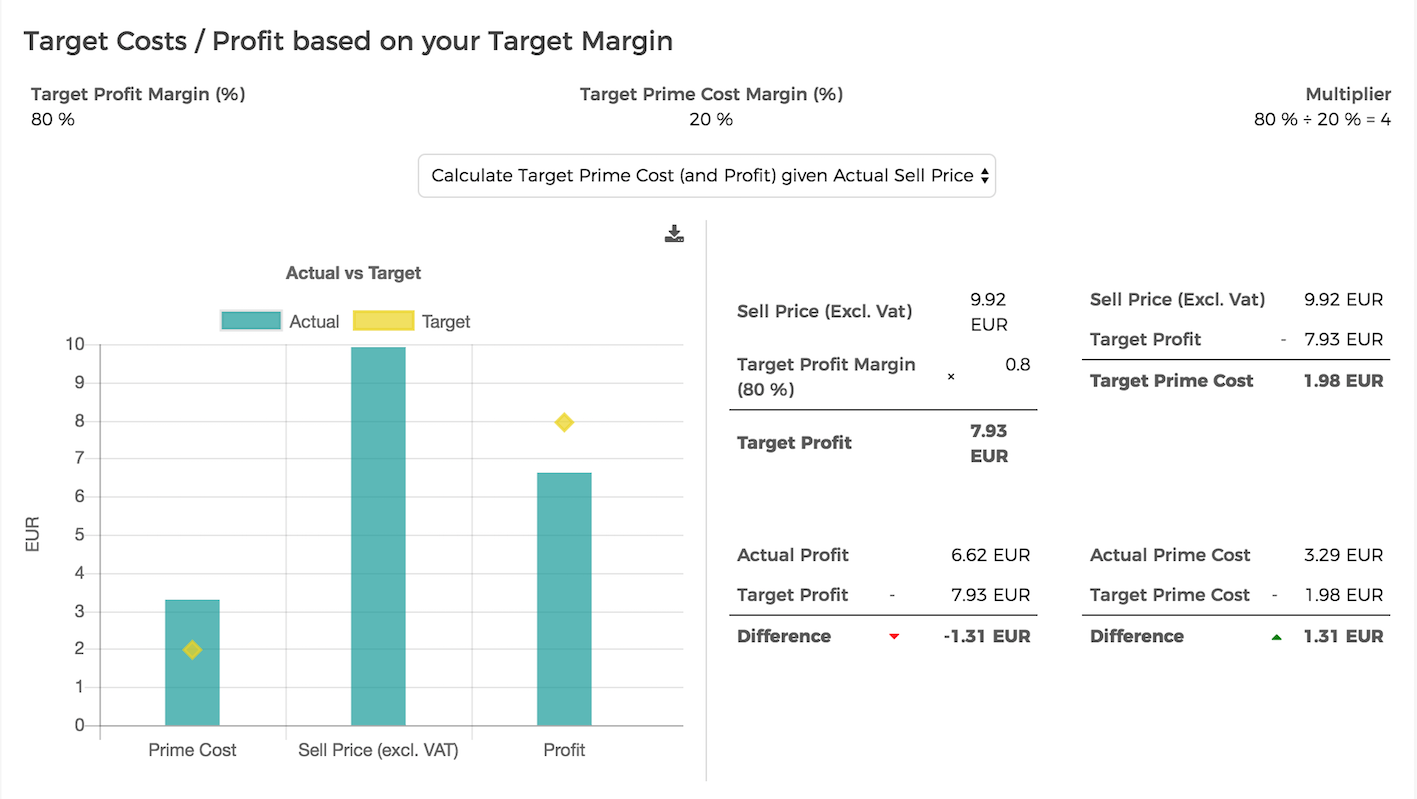Click the yellow Target diamond above Profit bar
This screenshot has width=1417, height=799.
[x=564, y=423]
